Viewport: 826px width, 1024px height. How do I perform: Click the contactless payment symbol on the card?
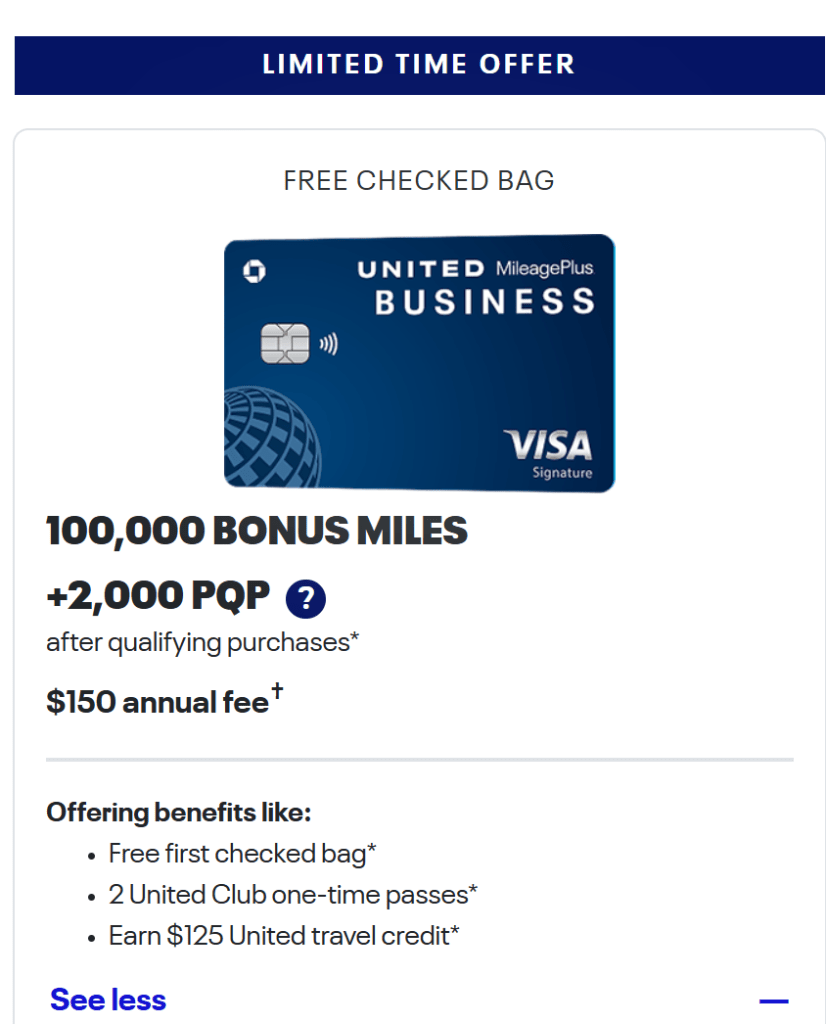click(x=328, y=345)
